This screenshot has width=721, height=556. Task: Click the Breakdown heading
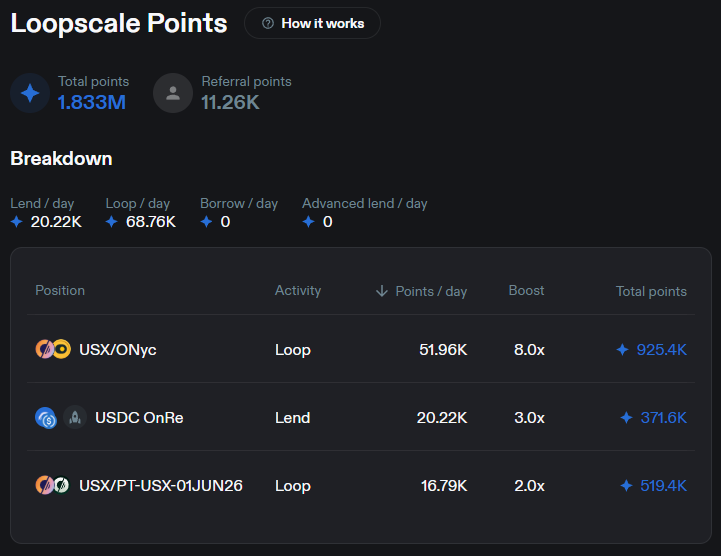61,158
